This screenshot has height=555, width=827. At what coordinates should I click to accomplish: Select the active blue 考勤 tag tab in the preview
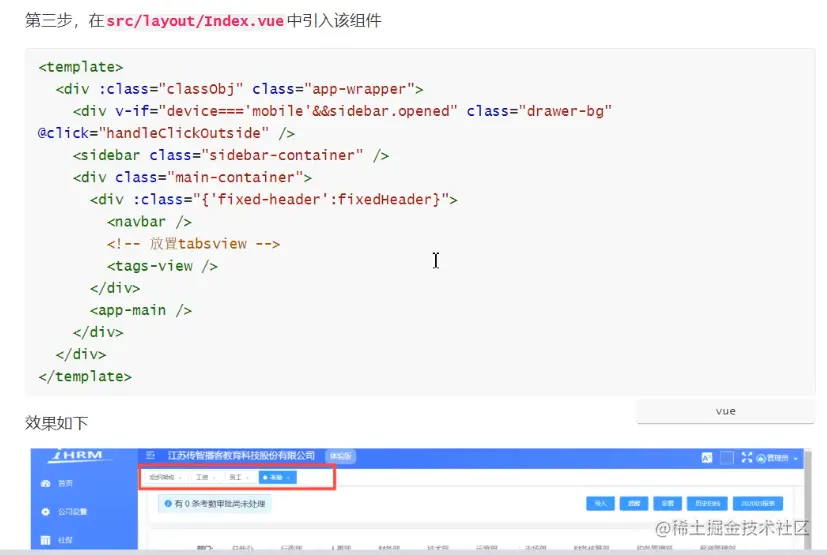click(x=277, y=477)
